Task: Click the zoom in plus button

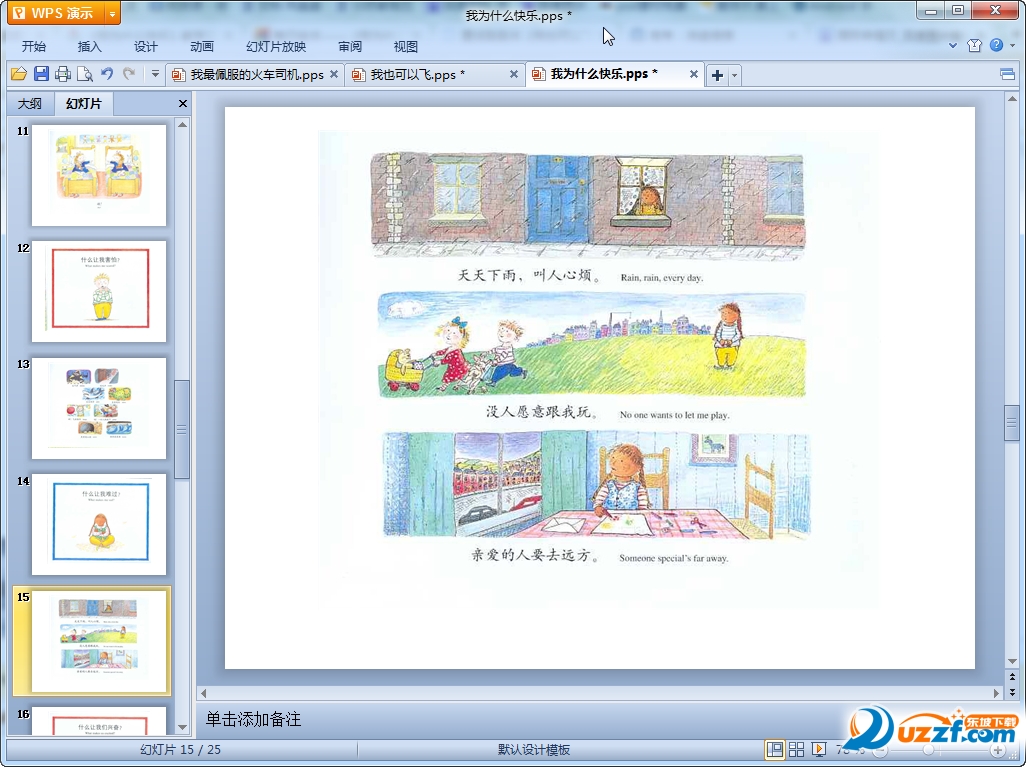Action: click(997, 750)
